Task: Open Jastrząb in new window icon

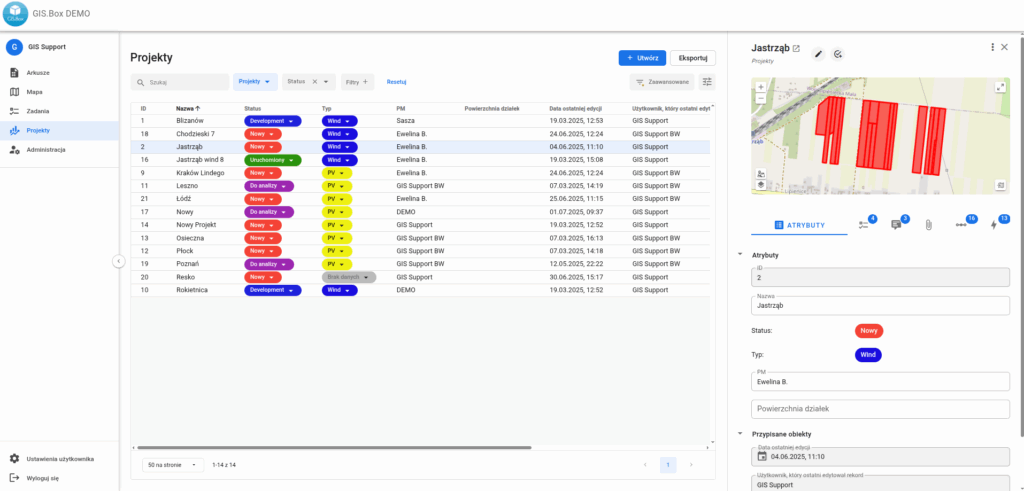Action: (797, 48)
